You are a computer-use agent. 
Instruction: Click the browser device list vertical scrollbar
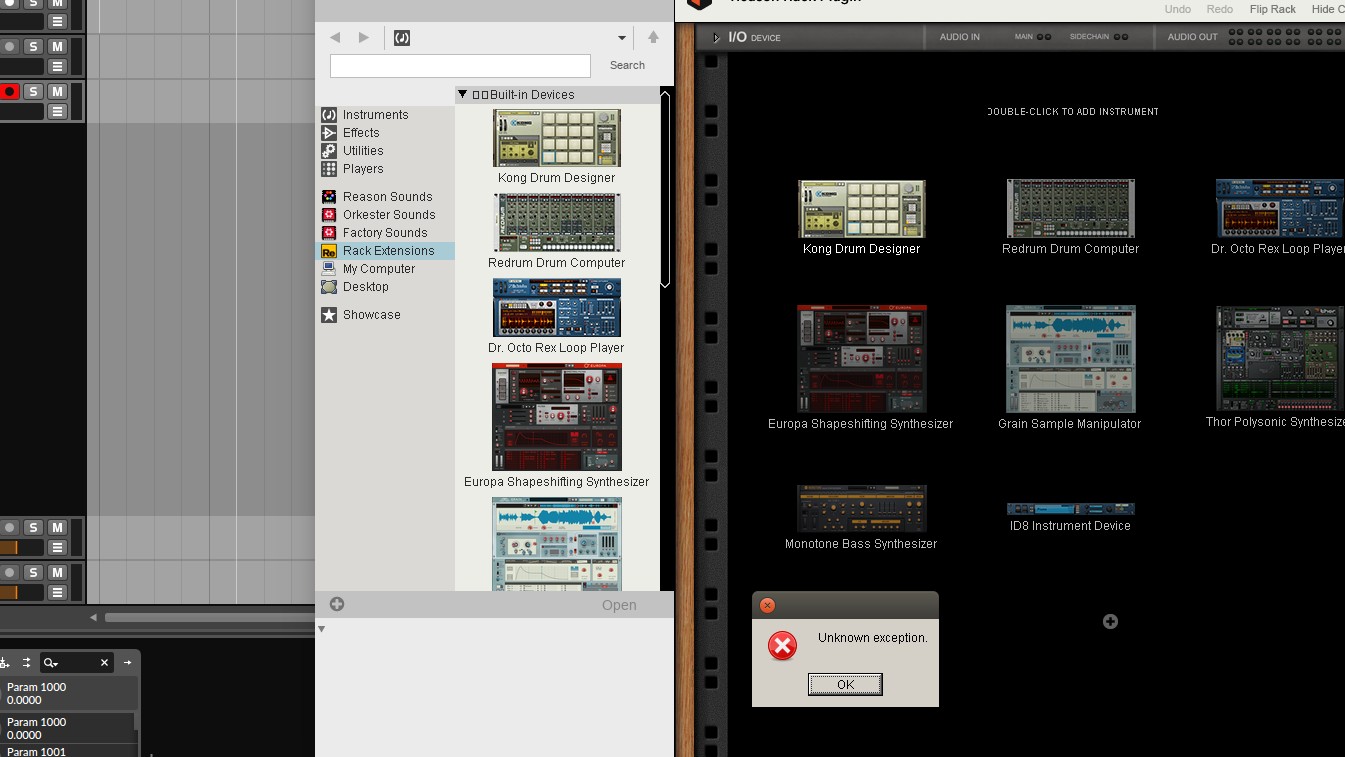(666, 190)
